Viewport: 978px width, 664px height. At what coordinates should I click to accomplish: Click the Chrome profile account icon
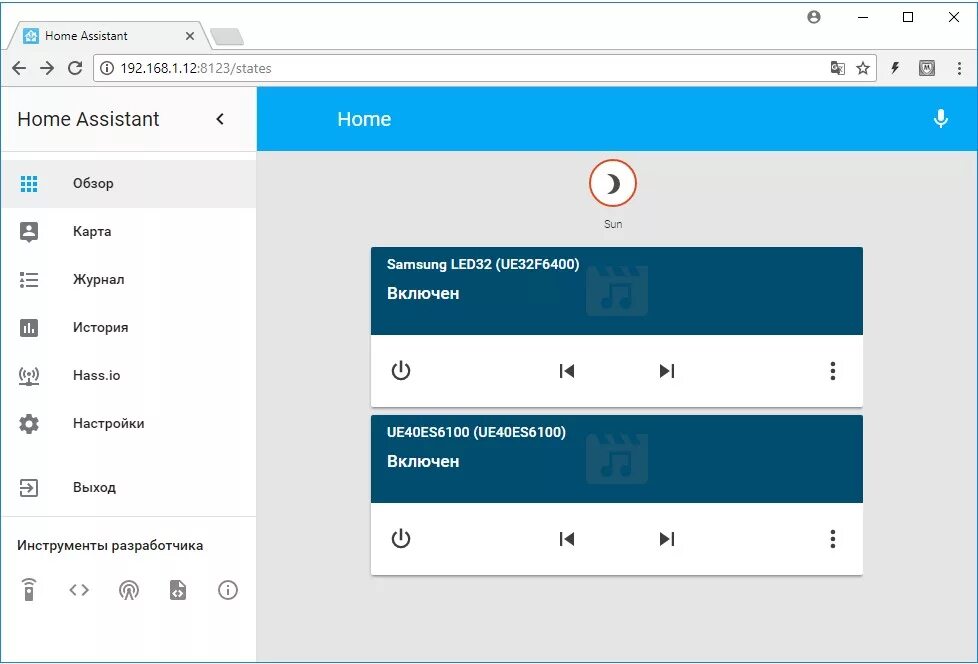coord(813,17)
